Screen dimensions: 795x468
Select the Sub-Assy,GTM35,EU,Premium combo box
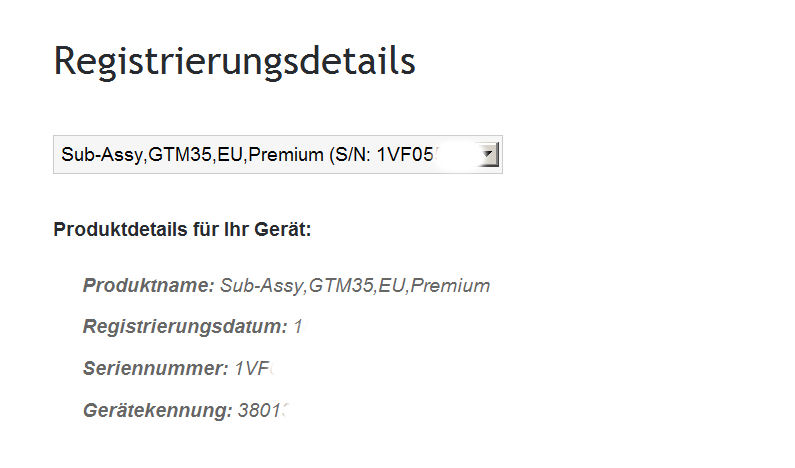(278, 155)
